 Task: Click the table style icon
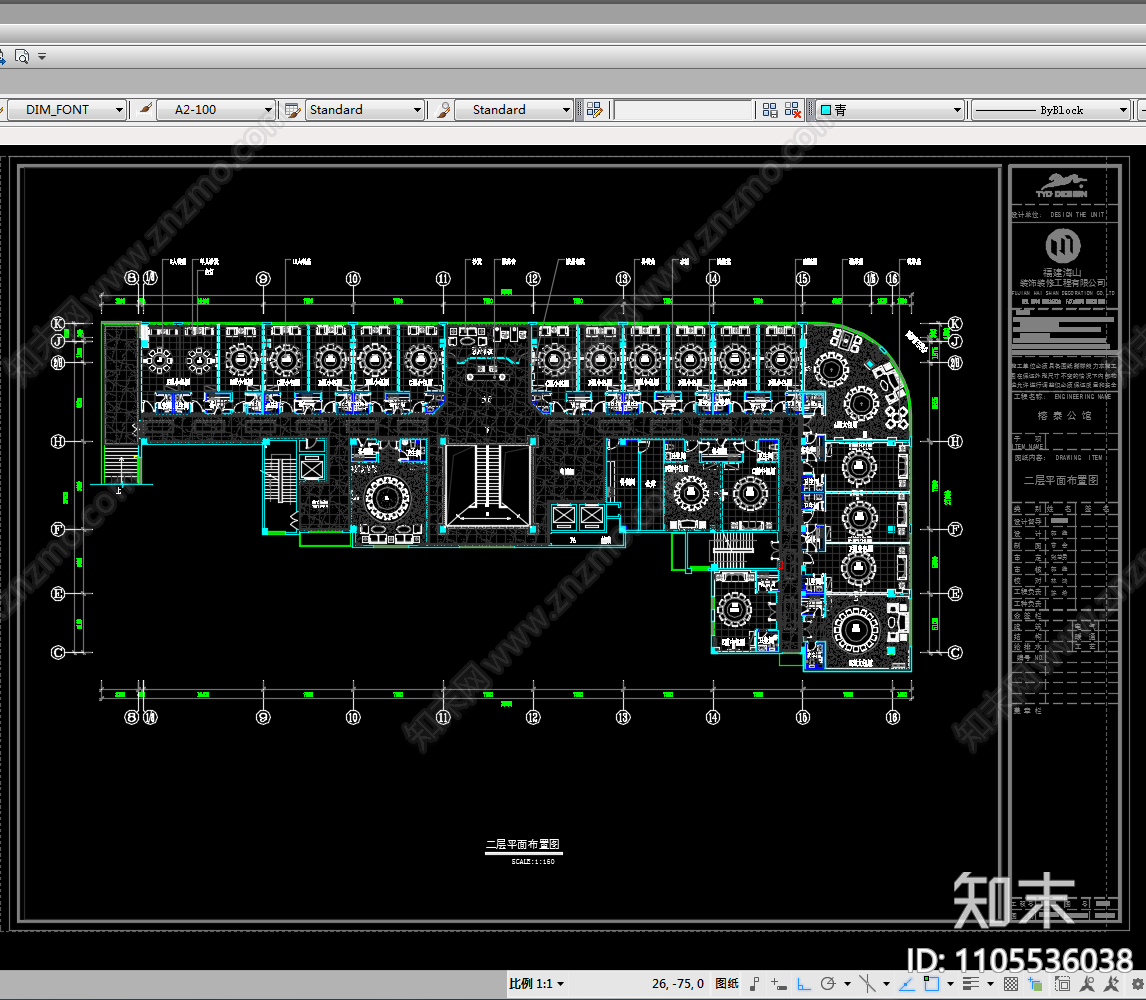click(292, 110)
